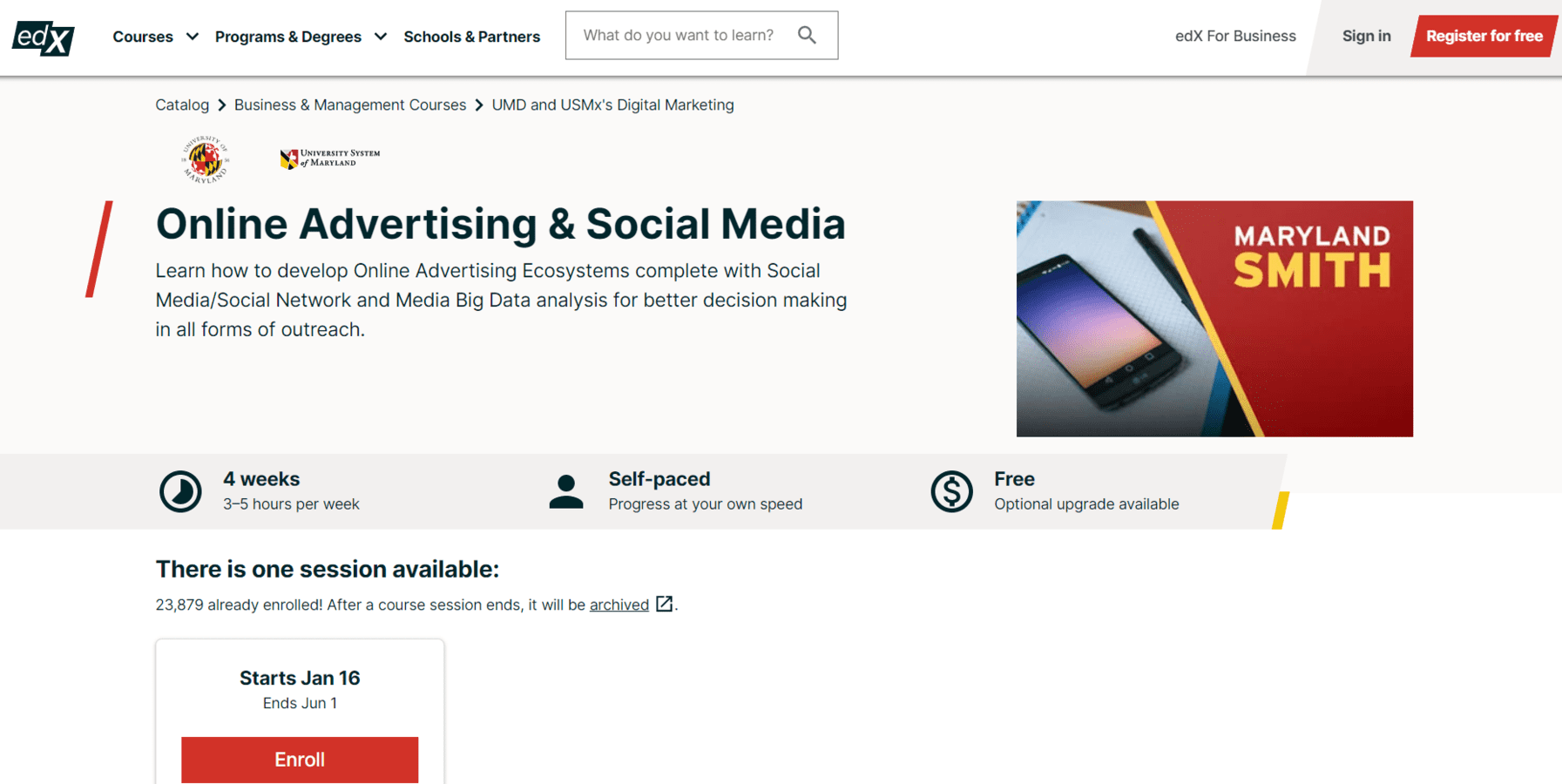Screen dimensions: 1562x784
Task: Click the University System of Maryland logo
Action: point(328,158)
